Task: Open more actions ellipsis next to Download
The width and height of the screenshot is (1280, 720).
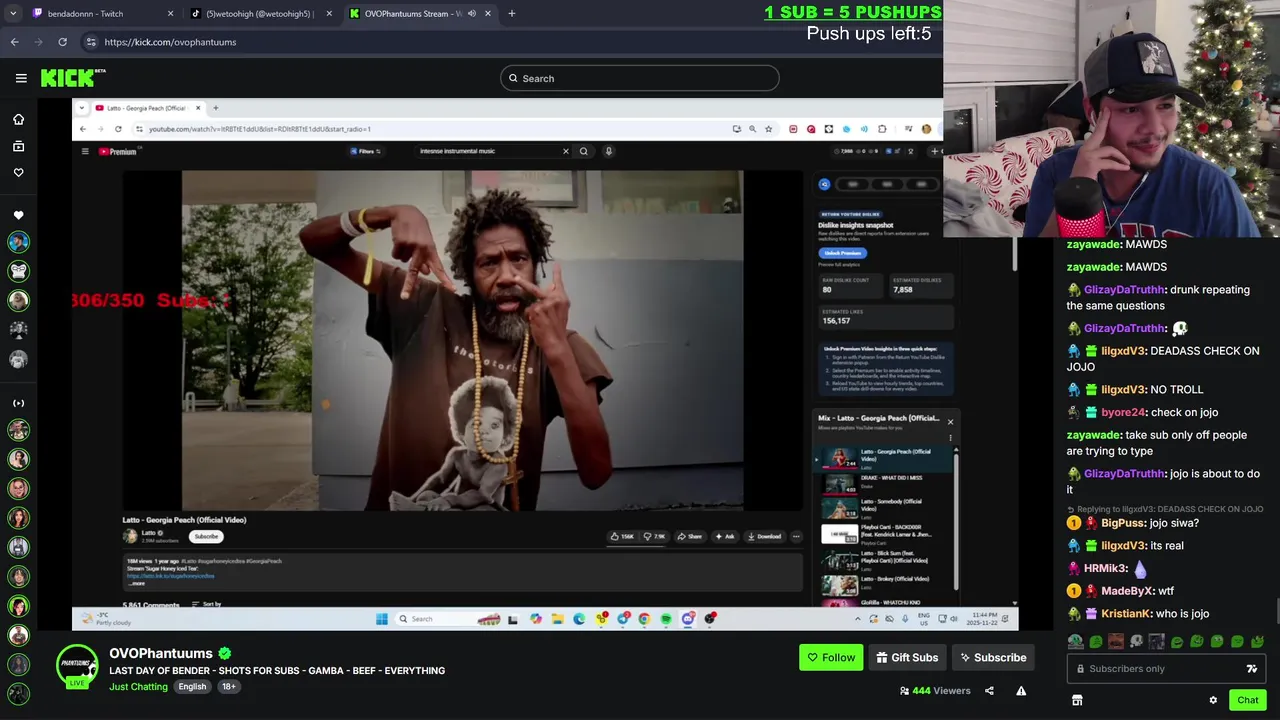Action: [796, 536]
